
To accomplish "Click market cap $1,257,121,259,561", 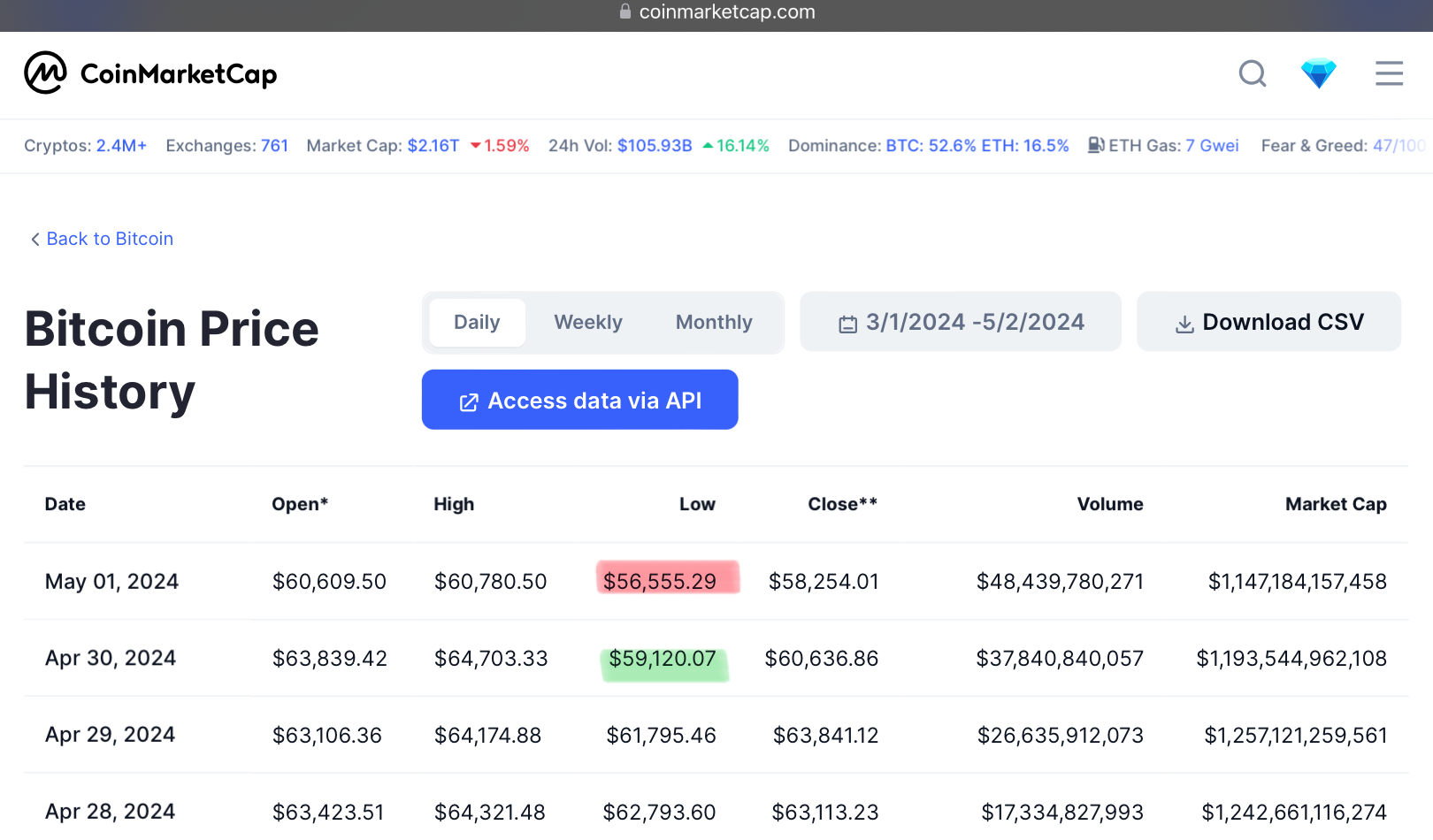I will click(x=1296, y=735).
